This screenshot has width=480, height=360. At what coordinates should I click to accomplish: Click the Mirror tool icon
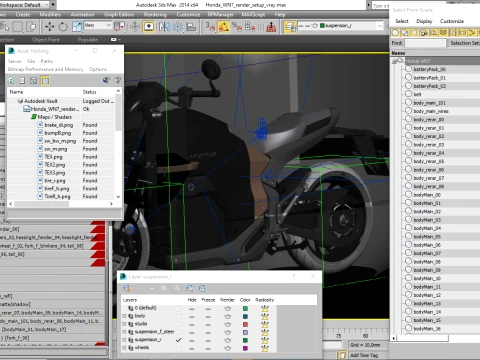pyautogui.click(x=164, y=26)
